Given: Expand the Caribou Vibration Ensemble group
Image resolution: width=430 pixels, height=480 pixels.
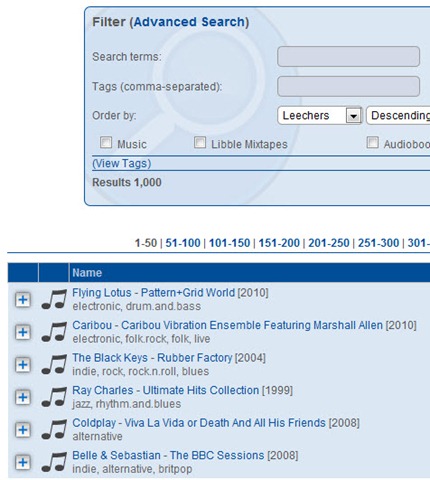Looking at the screenshot, I should click(x=23, y=332).
